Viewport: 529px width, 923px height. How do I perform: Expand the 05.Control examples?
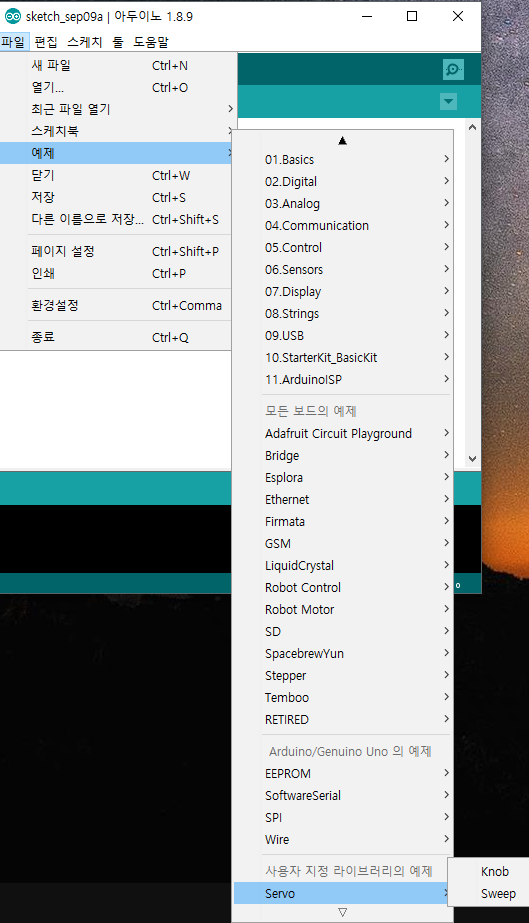[343, 247]
